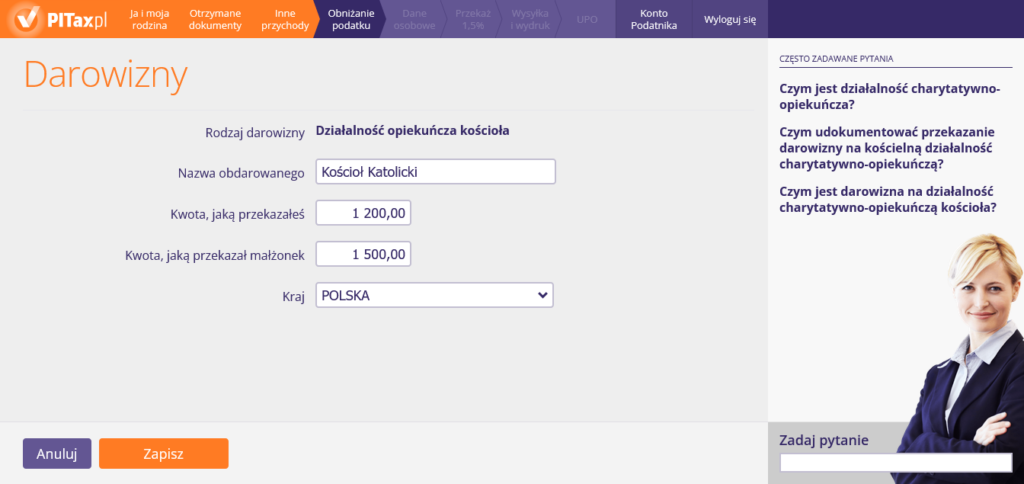Focus the Kwota, jaką przekazałeś field
Image resolution: width=1024 pixels, height=484 pixels.
pyautogui.click(x=363, y=213)
